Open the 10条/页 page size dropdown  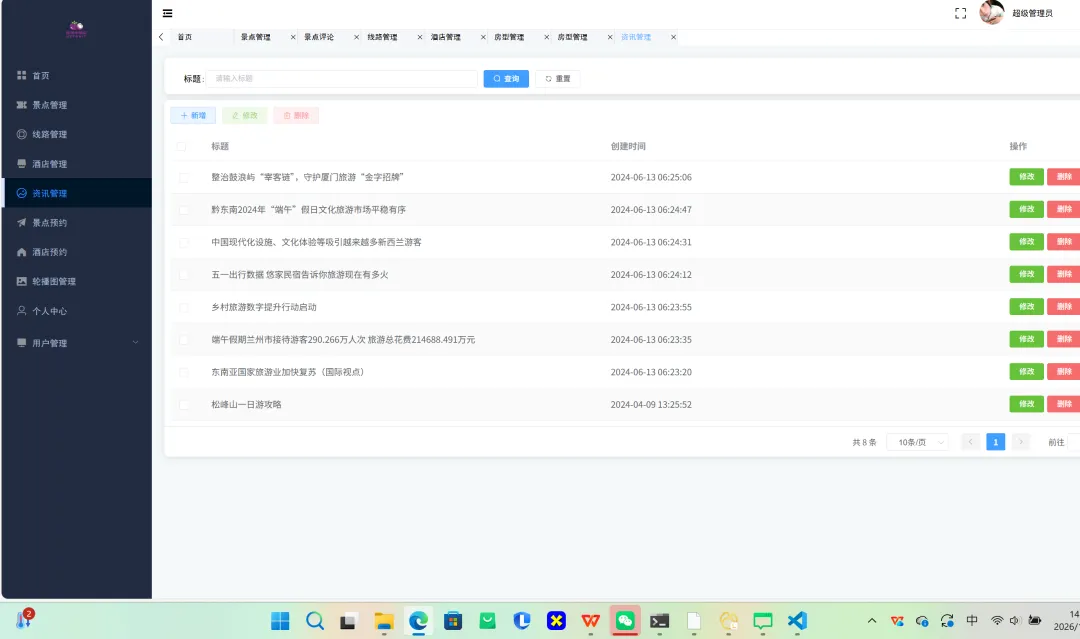pos(917,442)
